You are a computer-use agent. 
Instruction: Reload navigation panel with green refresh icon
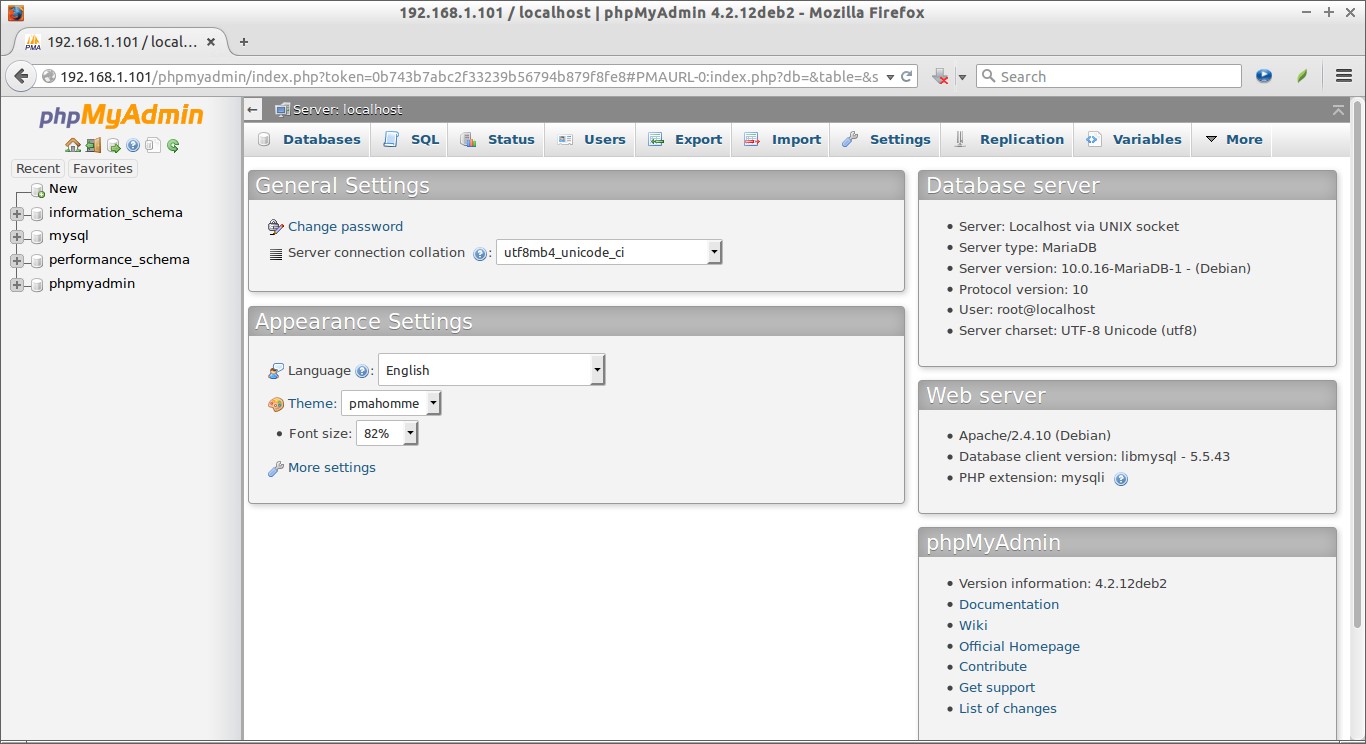173,146
